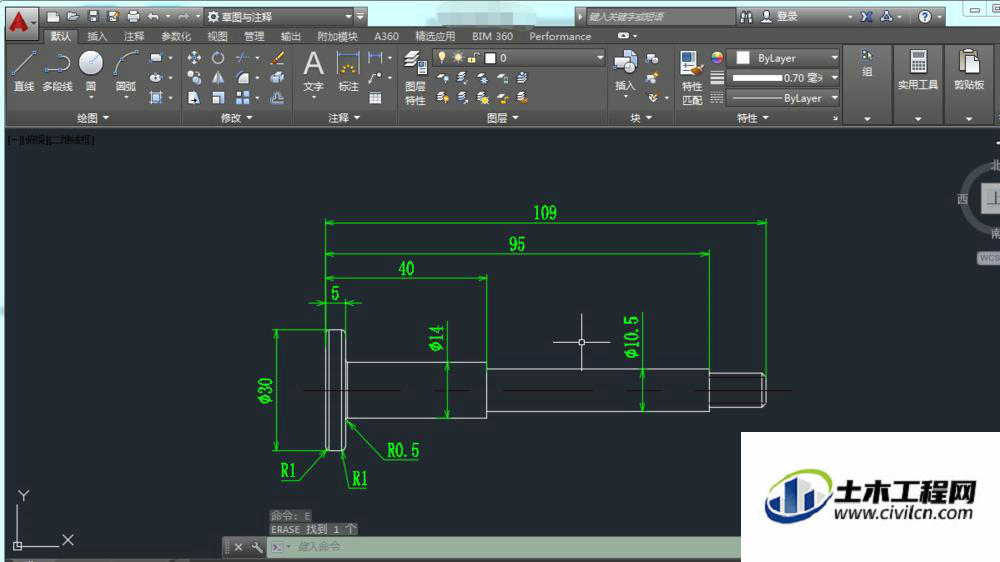
Task: Switch to the 参数化 ribbon tab
Action: pos(175,36)
